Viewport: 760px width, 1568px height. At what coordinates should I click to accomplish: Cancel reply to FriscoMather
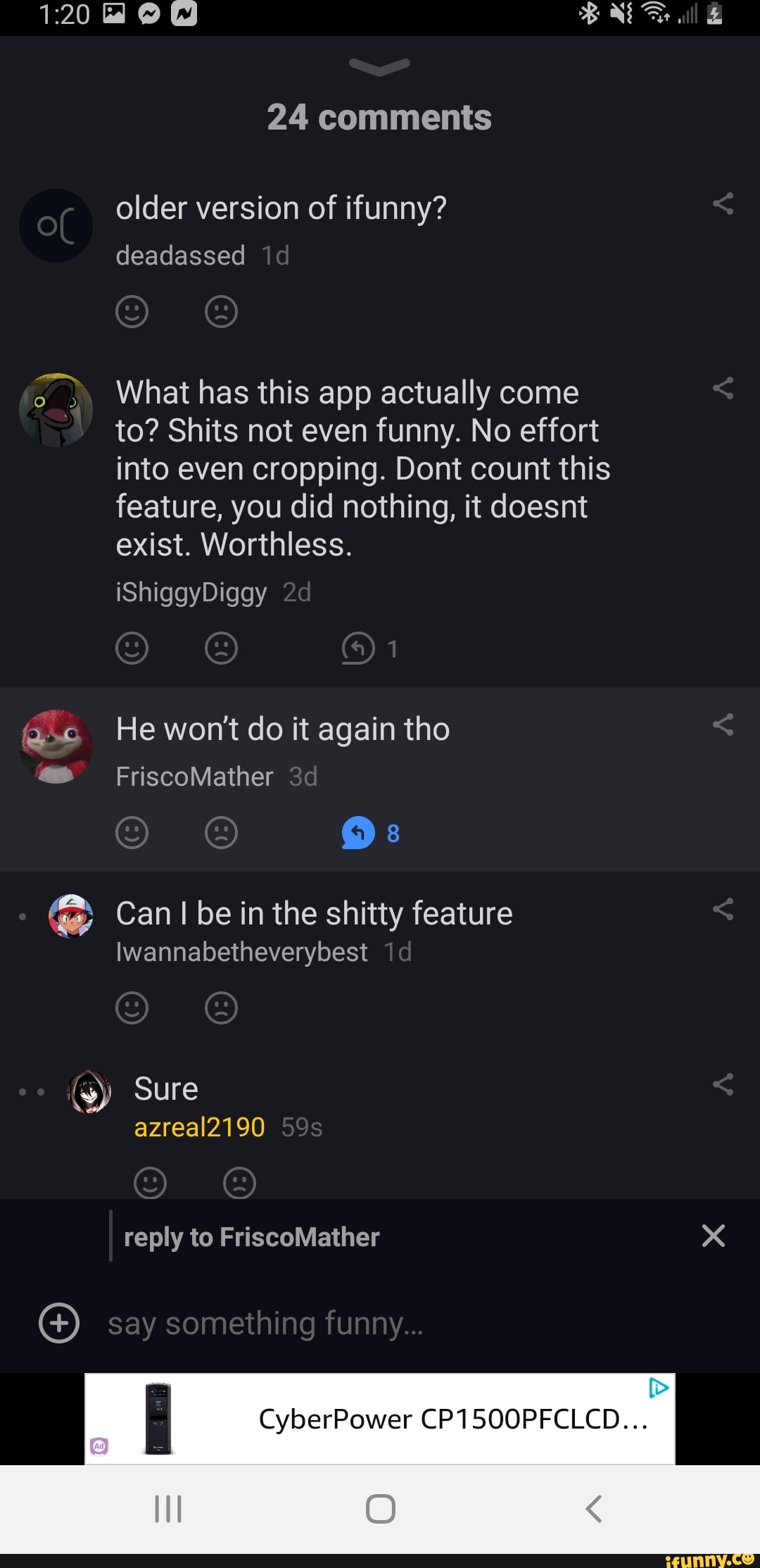pos(713,1236)
